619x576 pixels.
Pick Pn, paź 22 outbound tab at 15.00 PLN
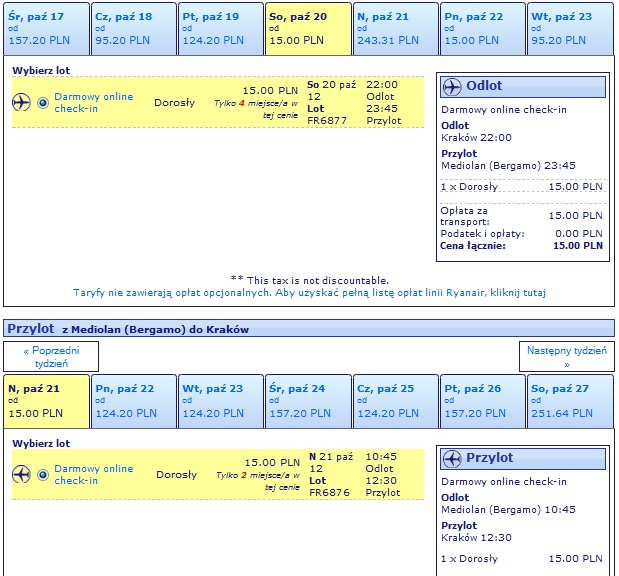click(x=483, y=29)
